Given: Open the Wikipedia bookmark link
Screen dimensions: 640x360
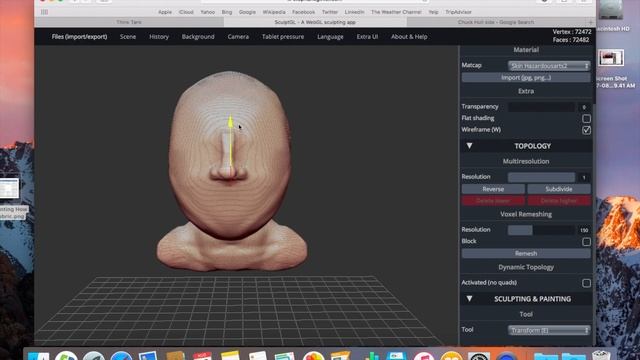Looking at the screenshot, I should pyautogui.click(x=274, y=12).
